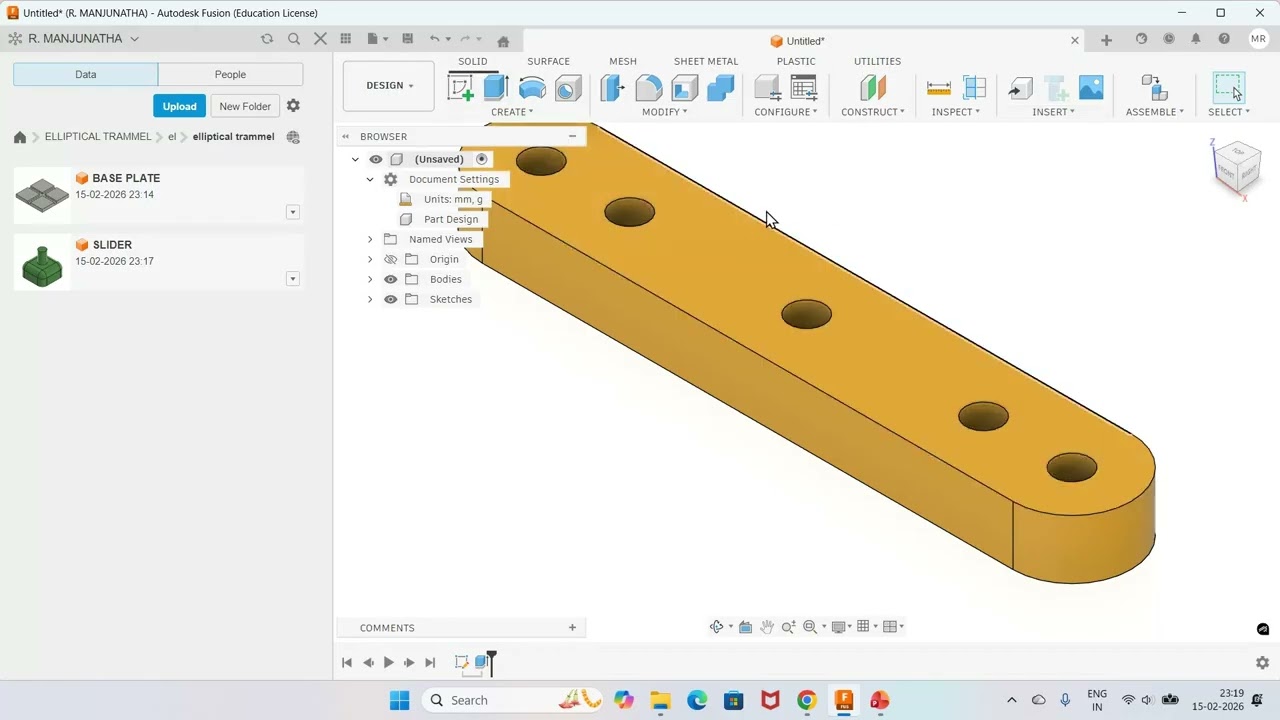
Task: Play the timeline
Action: [x=388, y=662]
